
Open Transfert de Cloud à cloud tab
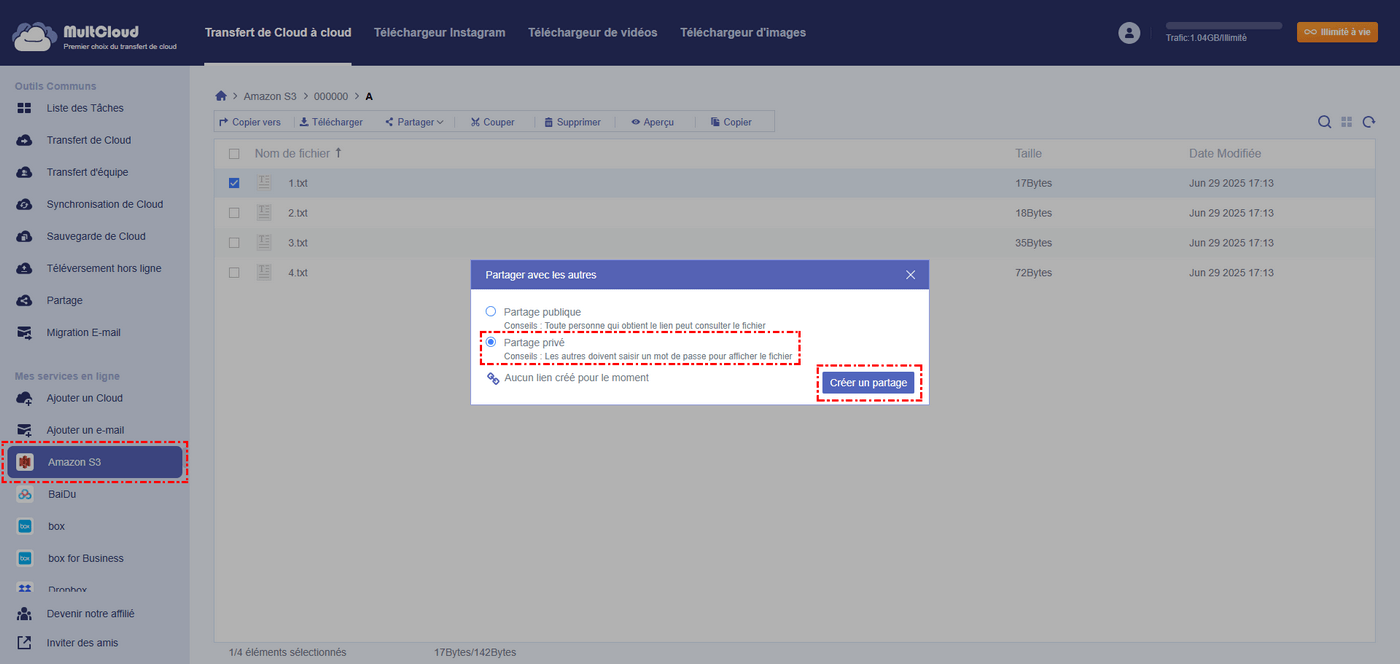(x=278, y=33)
